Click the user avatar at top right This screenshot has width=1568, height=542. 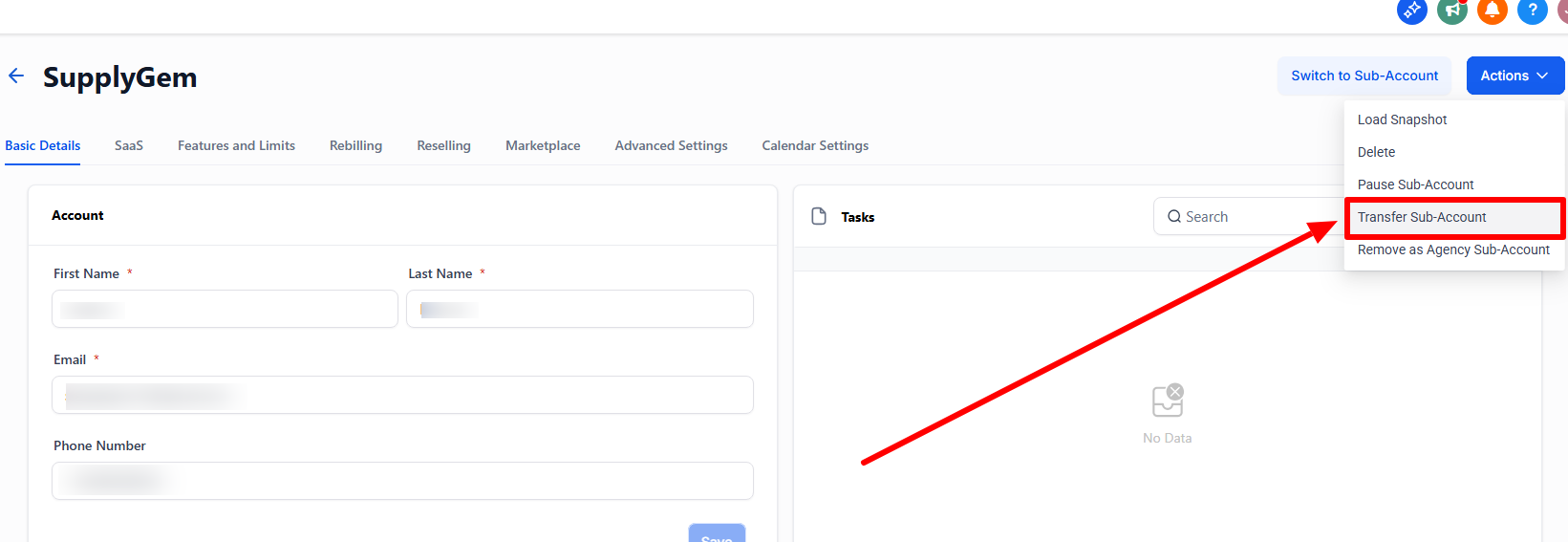coord(1562,11)
